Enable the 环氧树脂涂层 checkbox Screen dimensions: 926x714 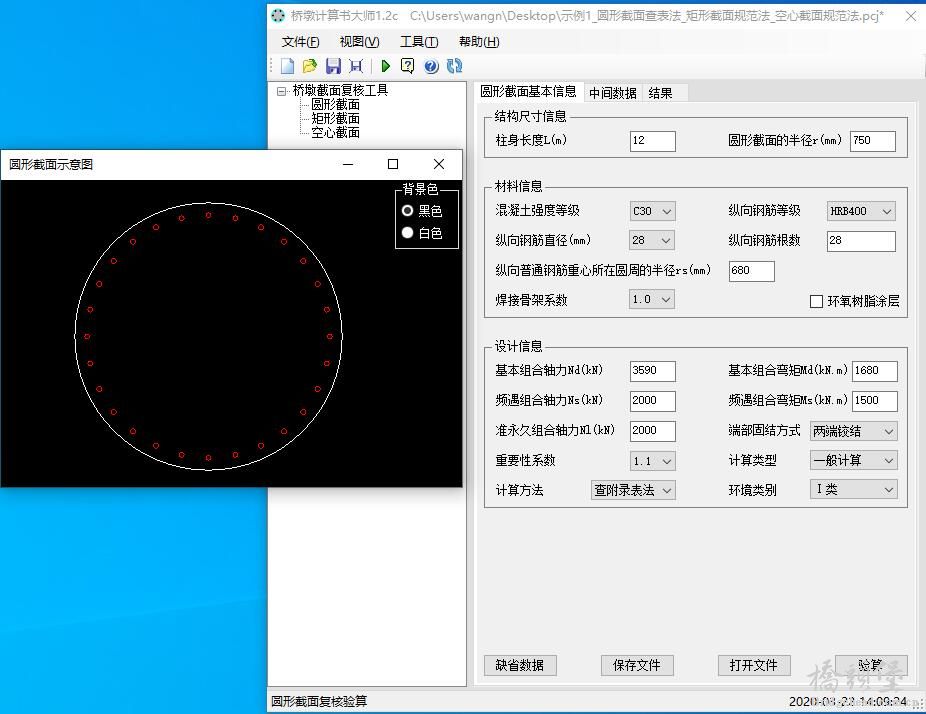tap(816, 301)
